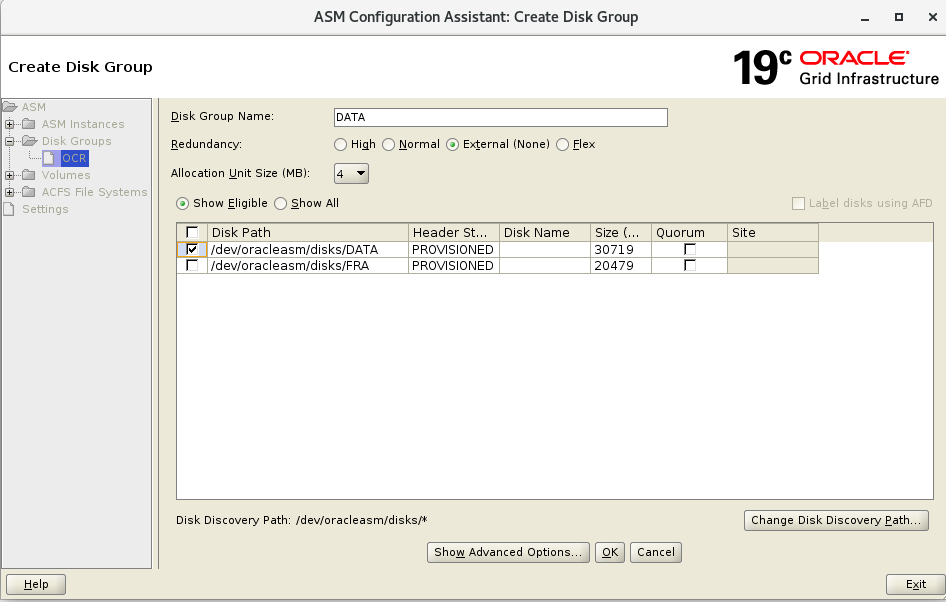Select External (None) redundancy
The image size is (946, 602).
point(452,145)
